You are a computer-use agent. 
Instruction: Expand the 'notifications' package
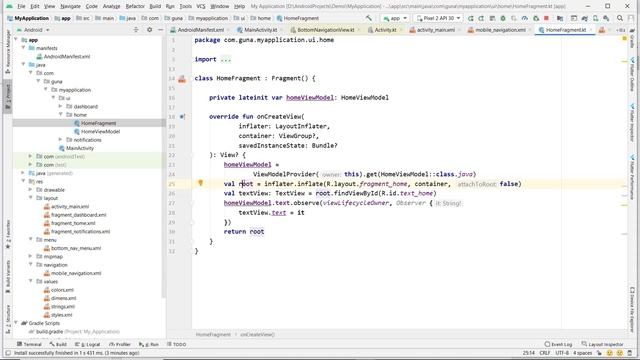[61, 140]
